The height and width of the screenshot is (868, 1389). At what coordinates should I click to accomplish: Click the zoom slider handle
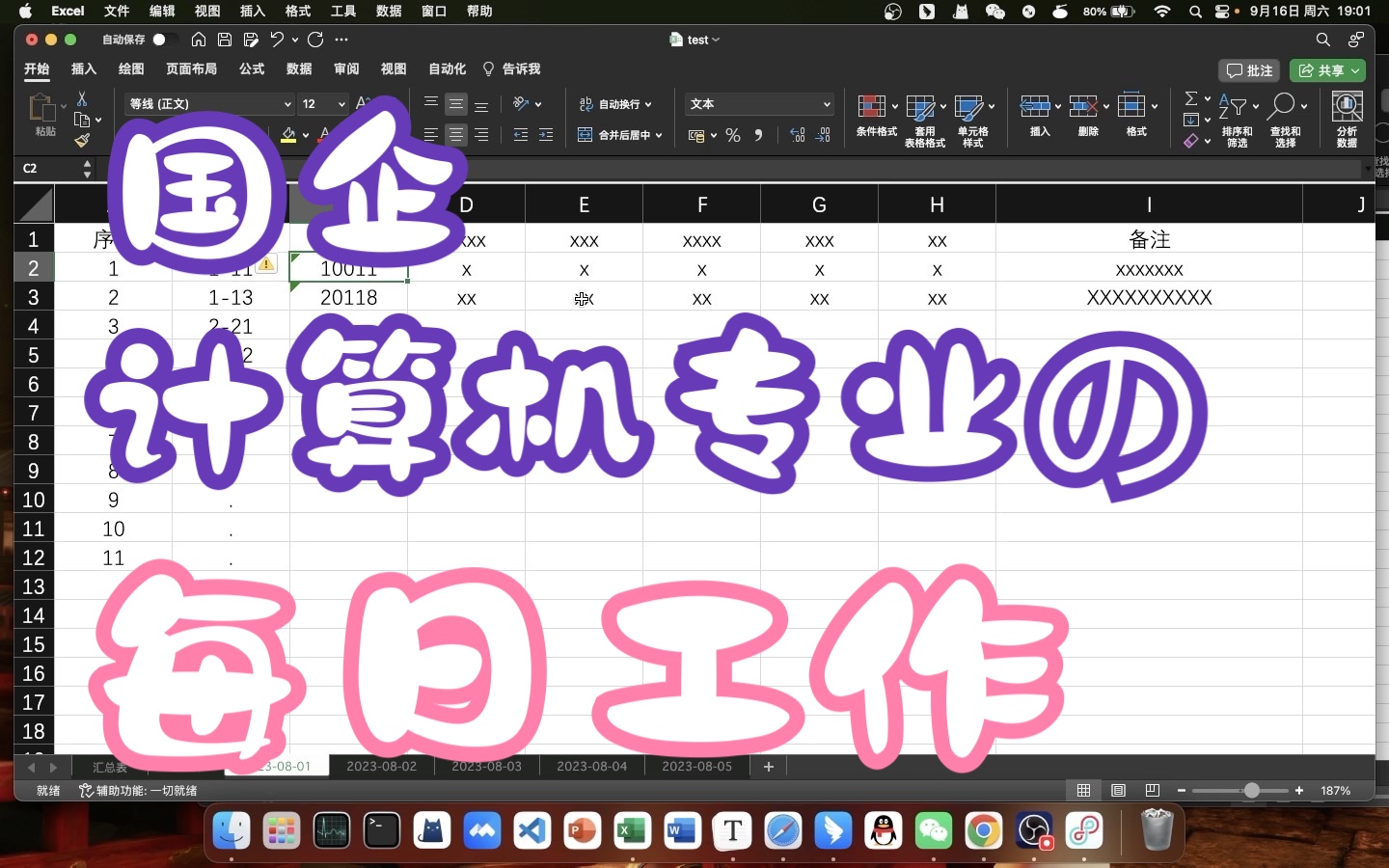tap(1251, 790)
